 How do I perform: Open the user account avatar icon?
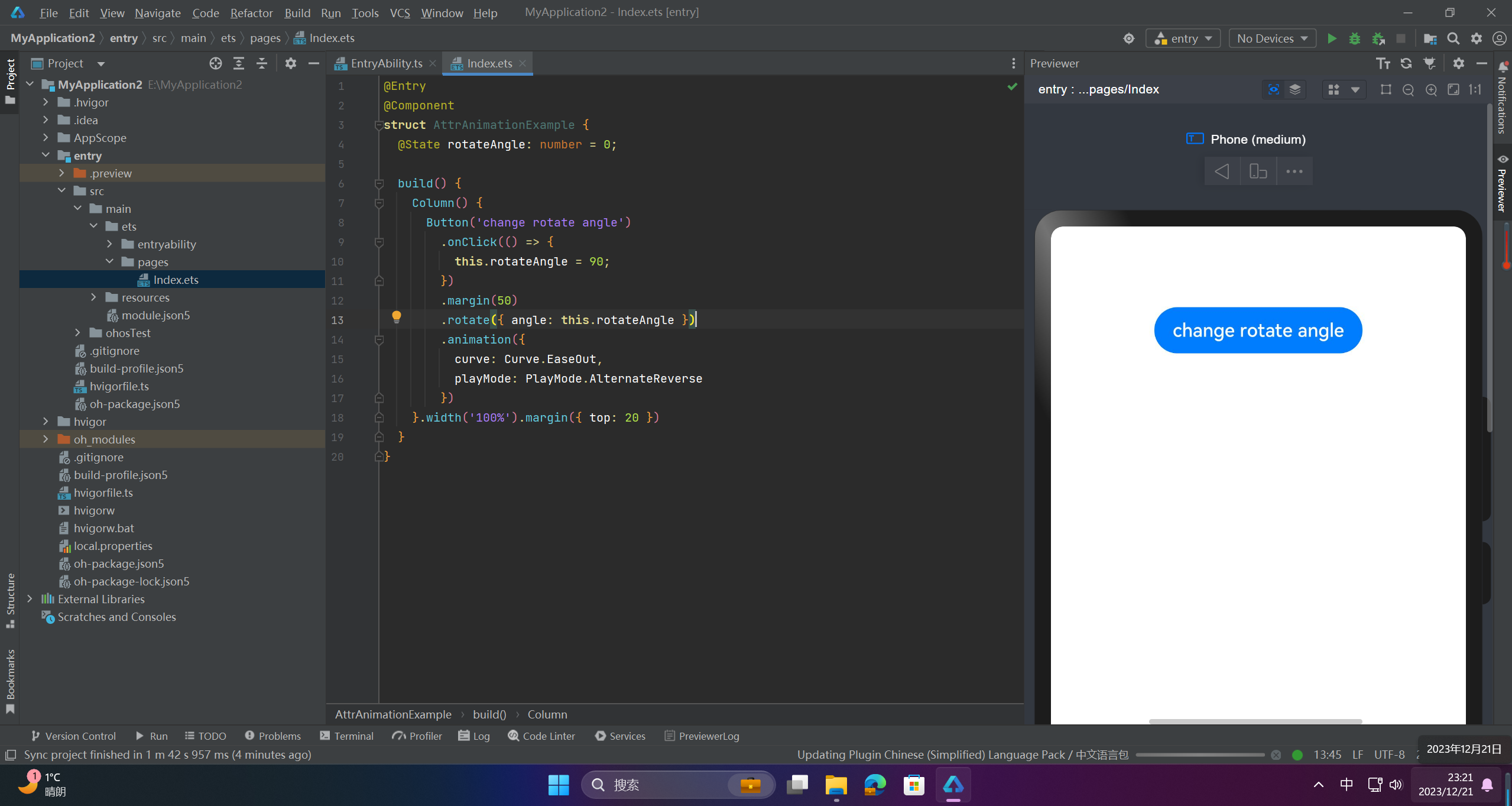pyautogui.click(x=1499, y=38)
